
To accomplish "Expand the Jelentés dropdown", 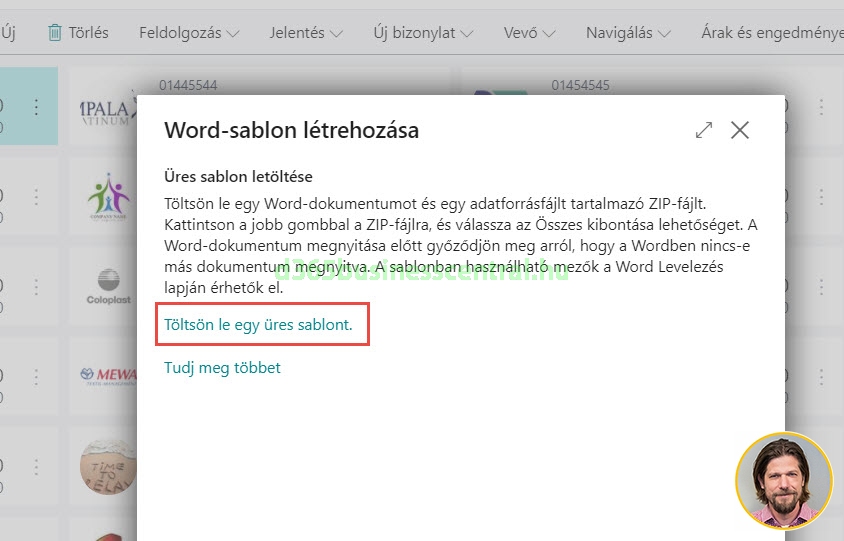I will click(305, 33).
